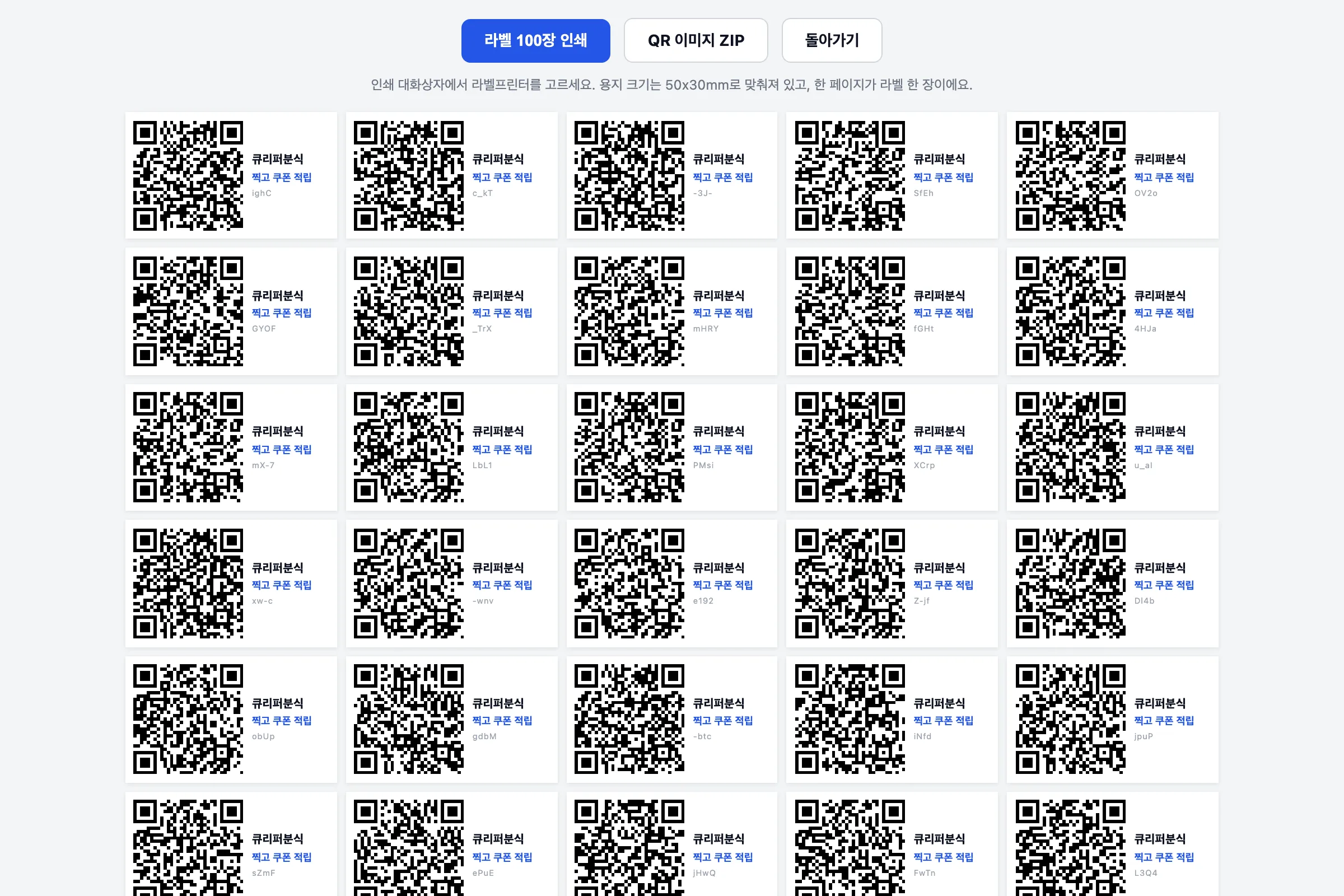The image size is (1344, 896).
Task: Select the QR code labeled c_kT
Action: pyautogui.click(x=409, y=175)
